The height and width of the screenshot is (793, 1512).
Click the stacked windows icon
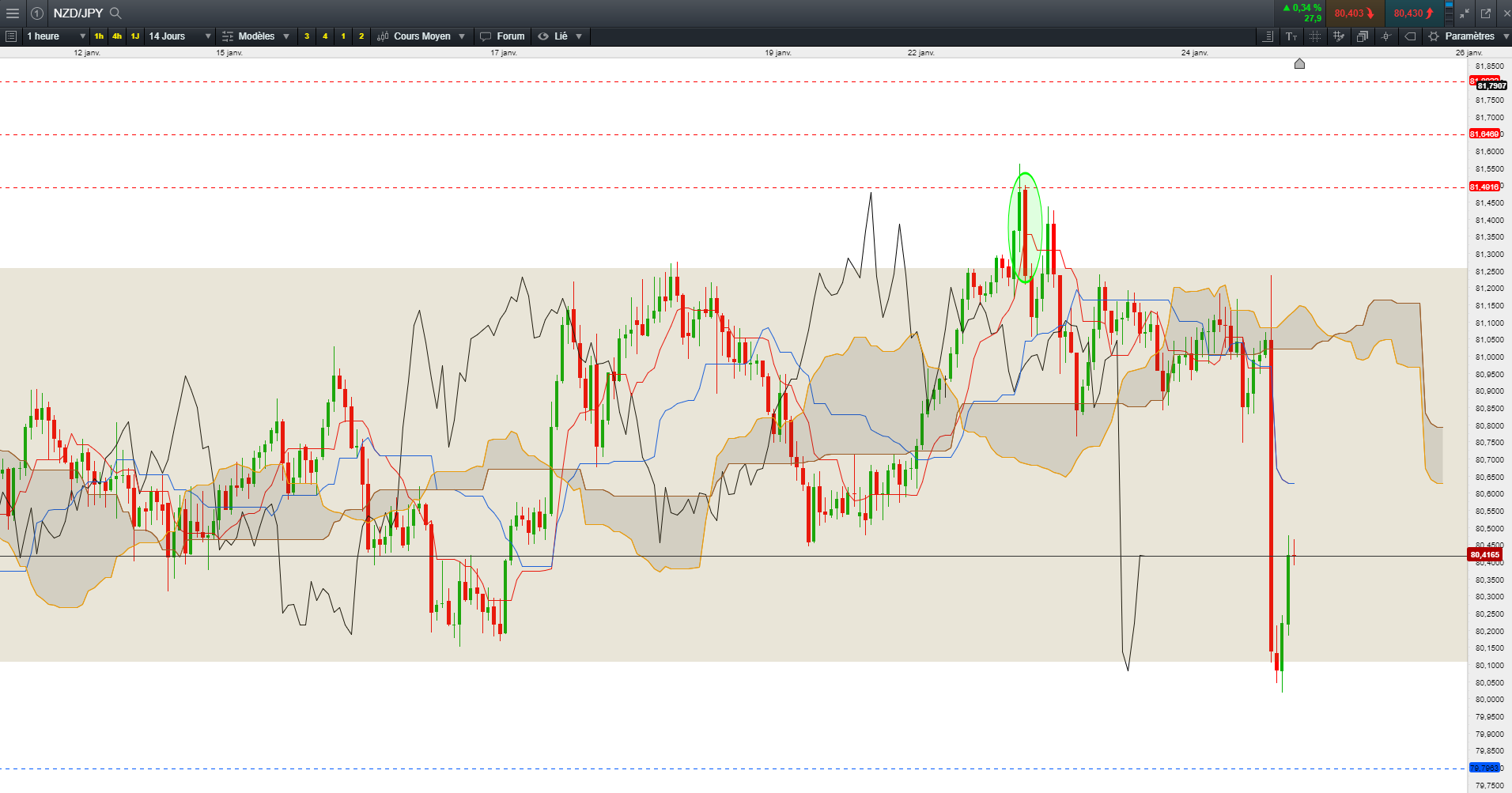coord(1363,36)
